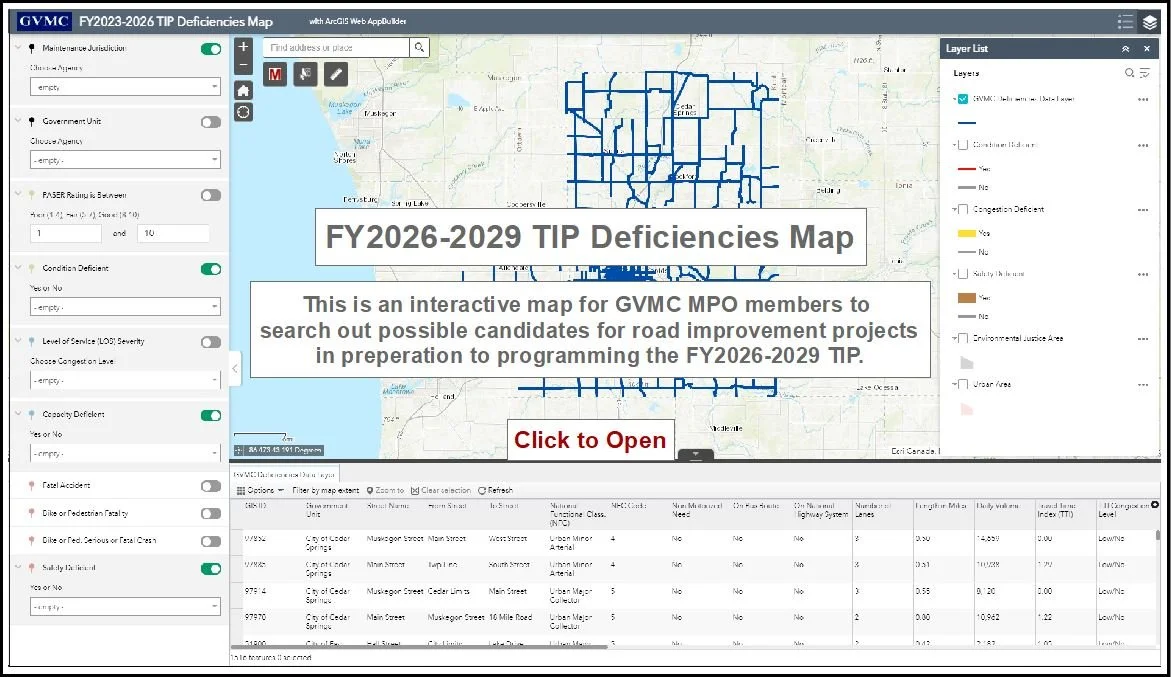Turn off Safety Deficient filter toggle
The image size is (1171, 677).
coord(211,569)
